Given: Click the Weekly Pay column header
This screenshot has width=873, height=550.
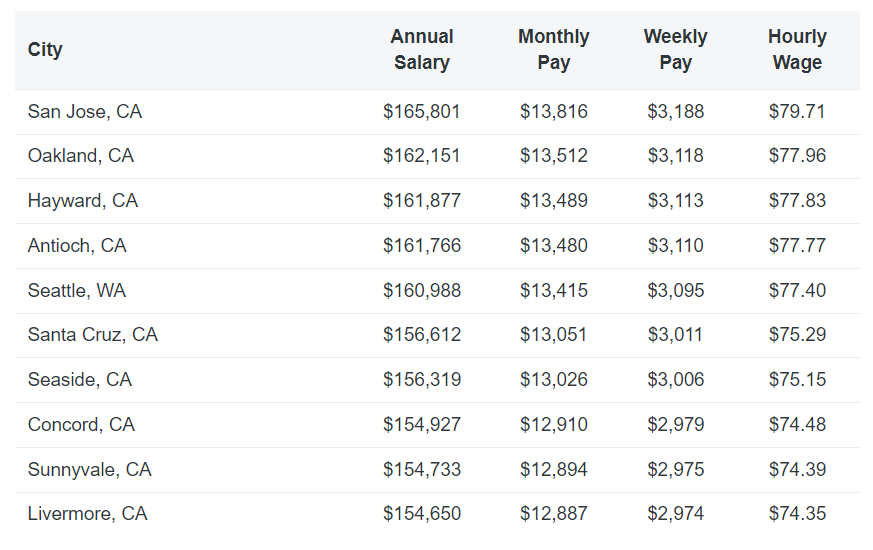Looking at the screenshot, I should 675,50.
